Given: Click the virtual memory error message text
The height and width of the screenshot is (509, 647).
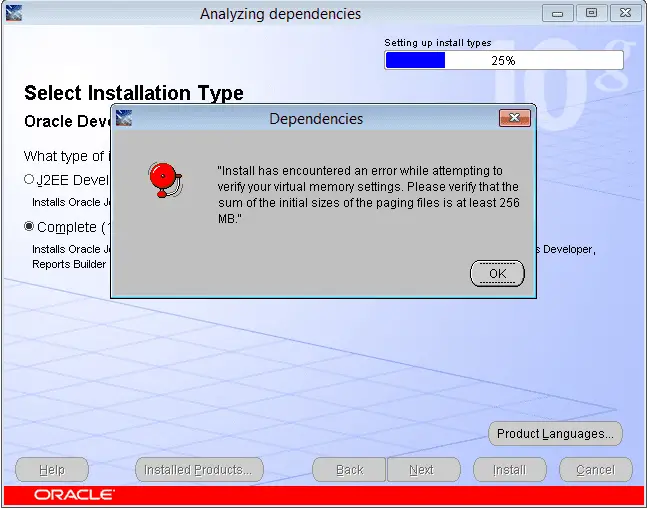Looking at the screenshot, I should 368,194.
